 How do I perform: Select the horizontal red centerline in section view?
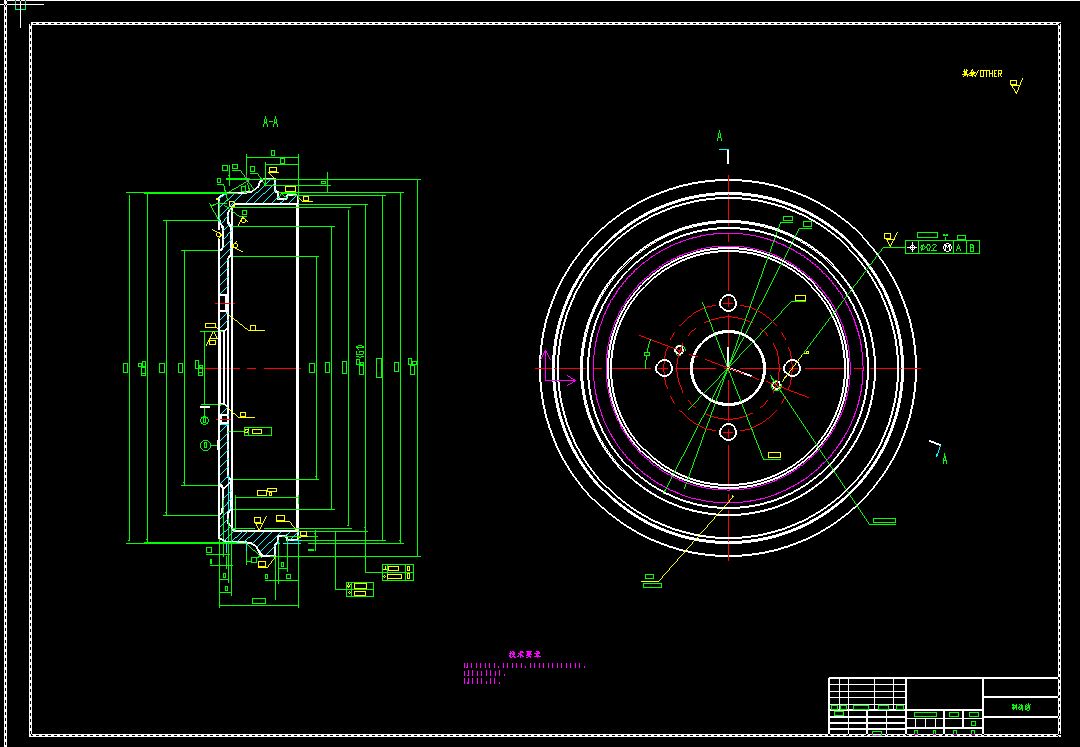[x=251, y=368]
